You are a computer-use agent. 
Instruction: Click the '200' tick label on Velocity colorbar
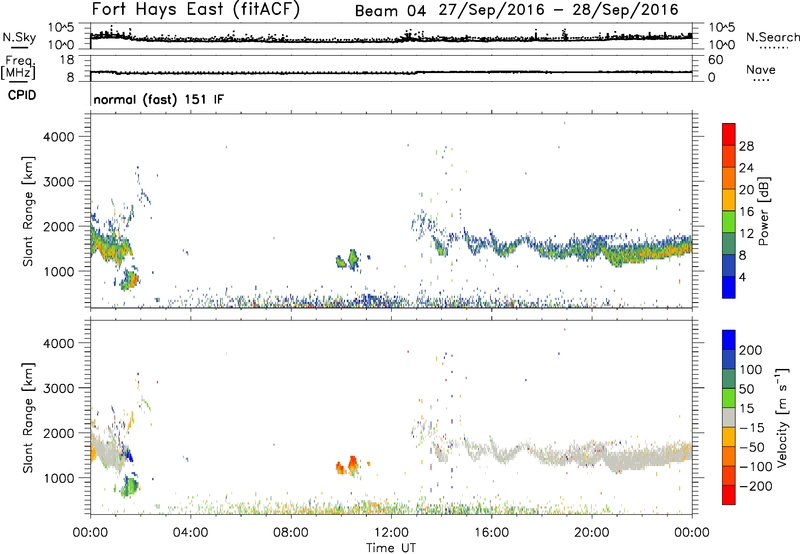coord(751,350)
